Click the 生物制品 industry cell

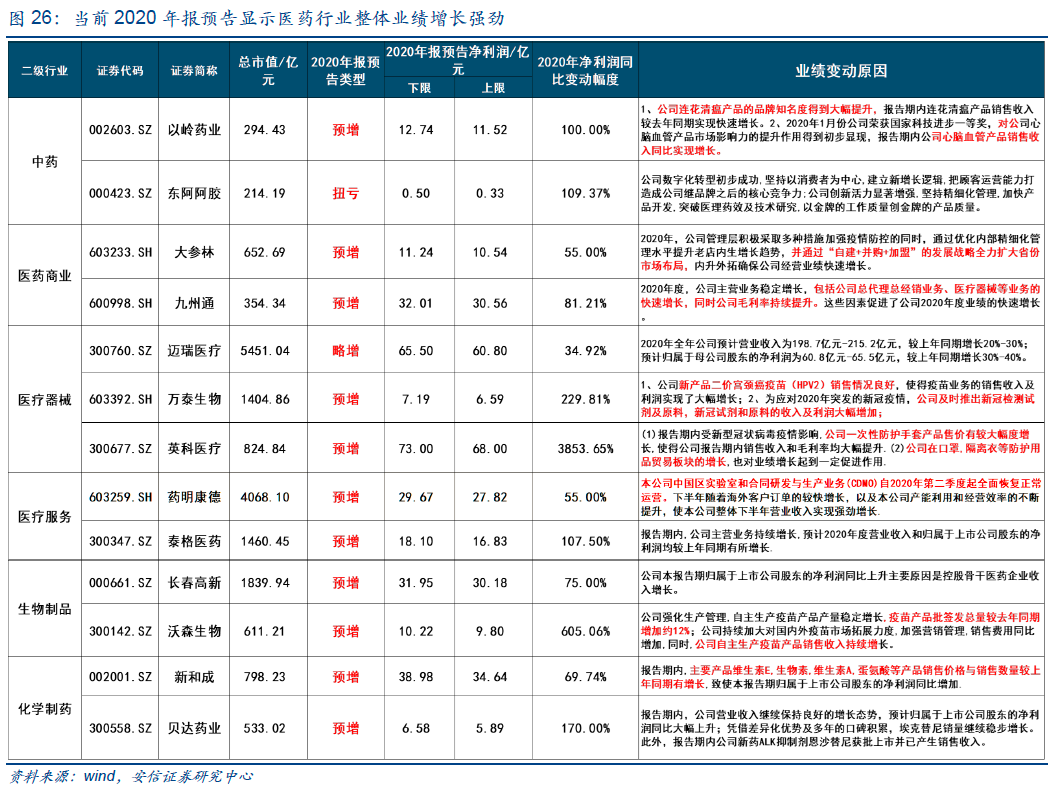point(44,609)
